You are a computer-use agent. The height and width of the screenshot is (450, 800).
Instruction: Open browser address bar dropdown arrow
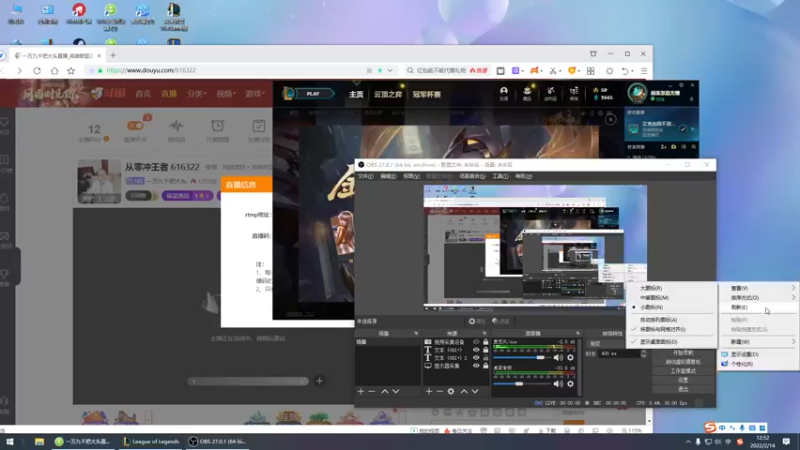pos(390,70)
